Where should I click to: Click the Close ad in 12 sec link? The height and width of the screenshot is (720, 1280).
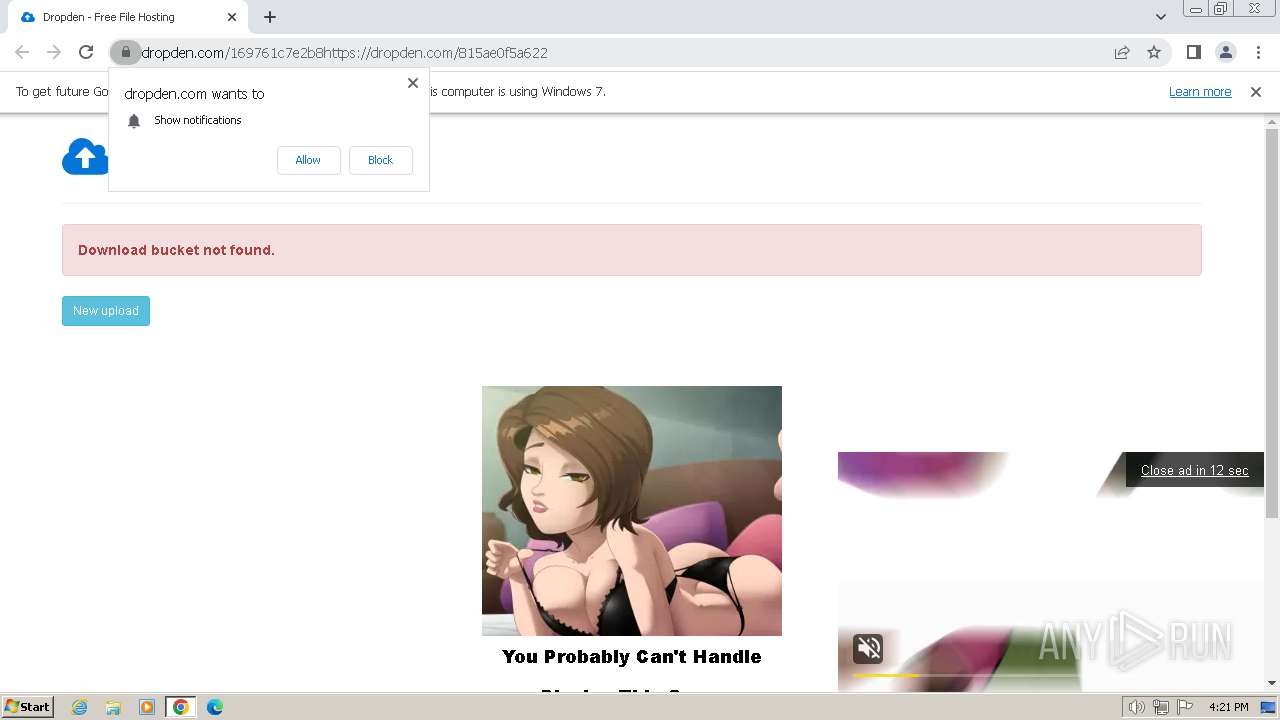[x=1194, y=470]
